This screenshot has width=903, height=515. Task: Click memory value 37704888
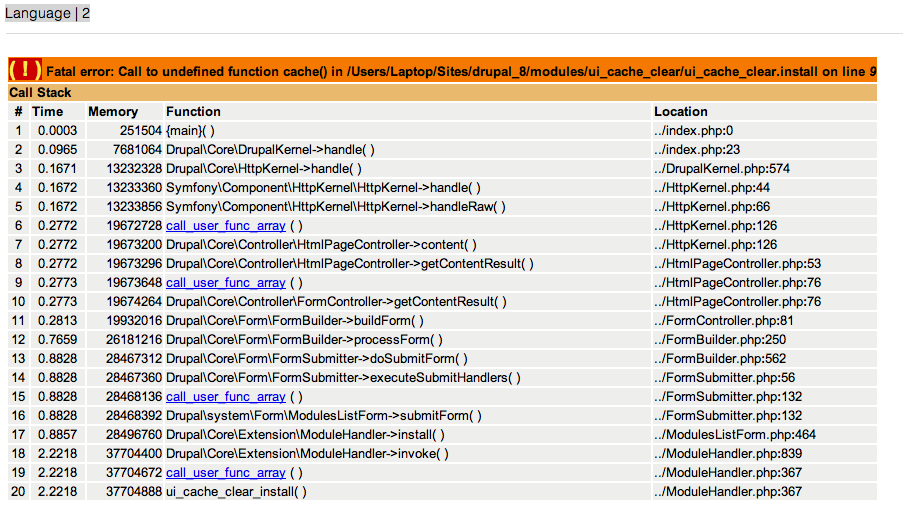pos(134,492)
